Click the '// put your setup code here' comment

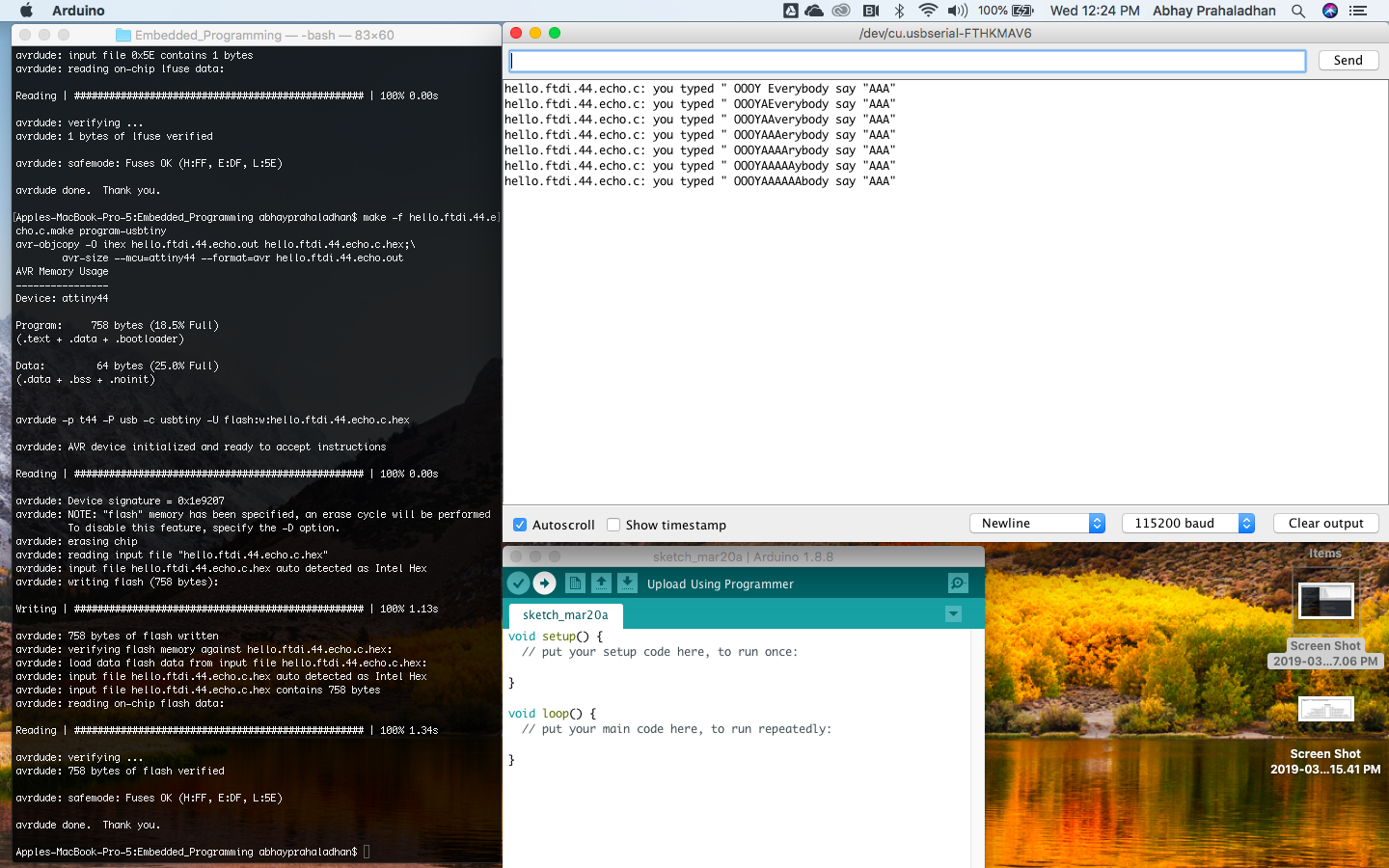pos(660,652)
